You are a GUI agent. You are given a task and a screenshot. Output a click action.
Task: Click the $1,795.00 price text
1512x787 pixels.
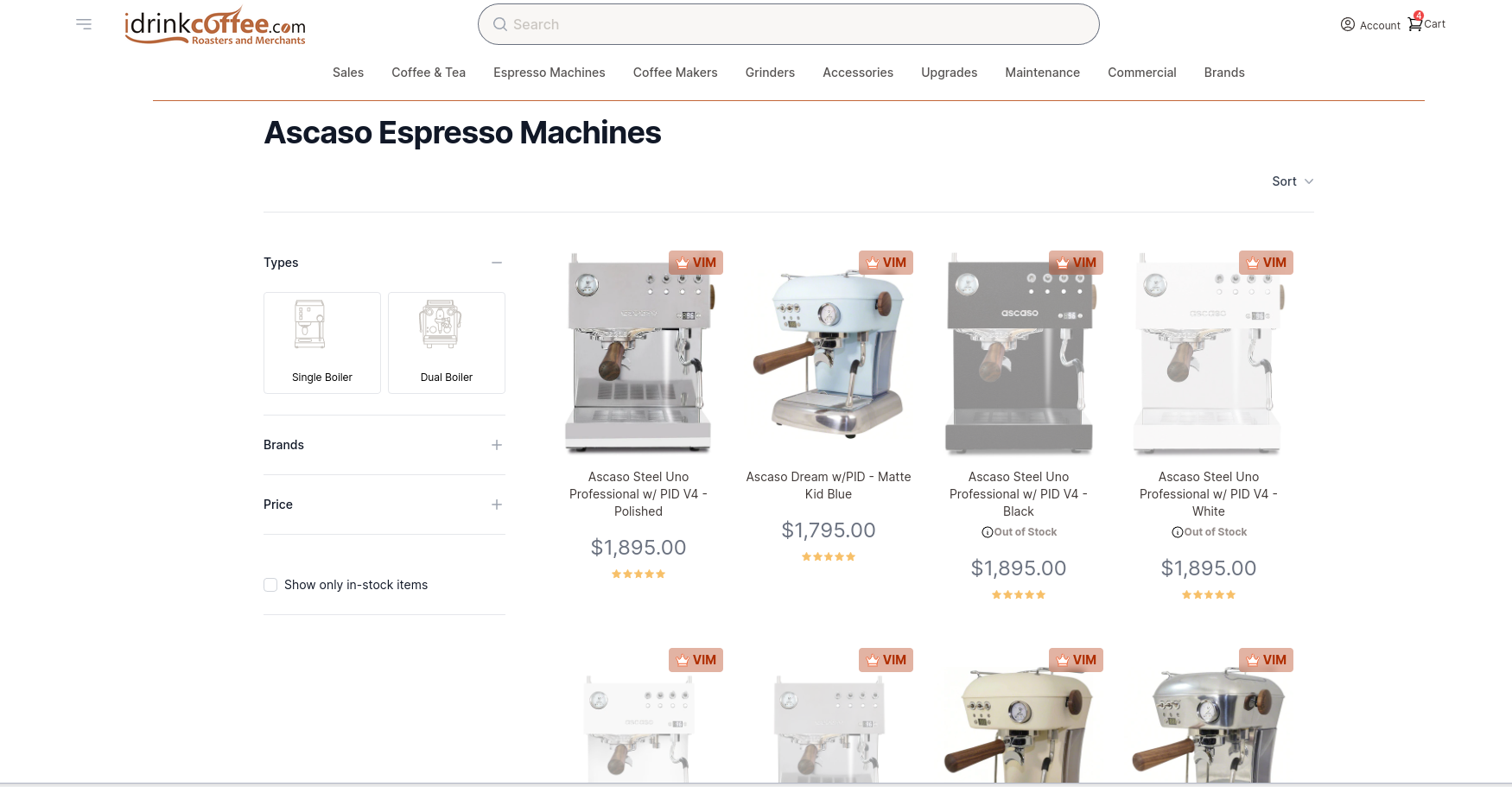point(829,530)
